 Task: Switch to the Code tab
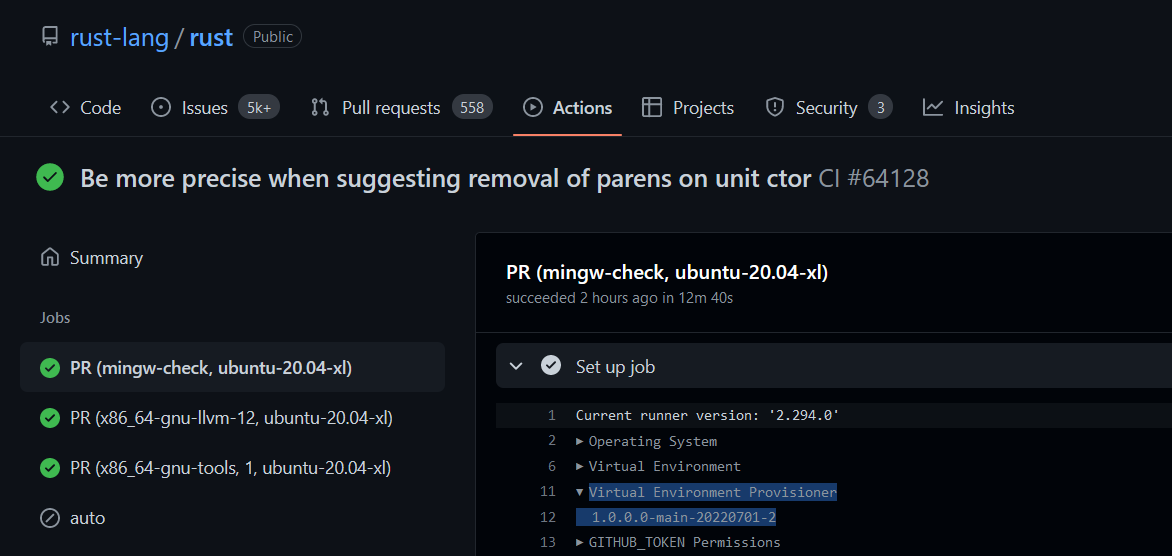click(x=85, y=108)
